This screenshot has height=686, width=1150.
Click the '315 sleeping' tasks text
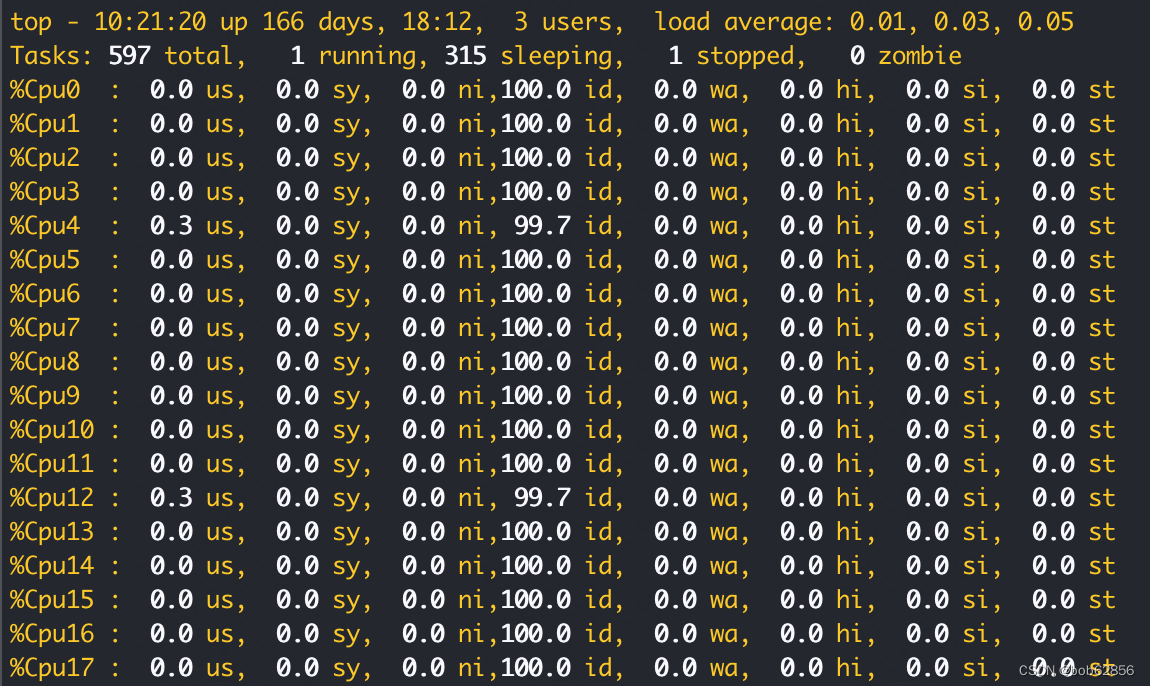coord(528,56)
